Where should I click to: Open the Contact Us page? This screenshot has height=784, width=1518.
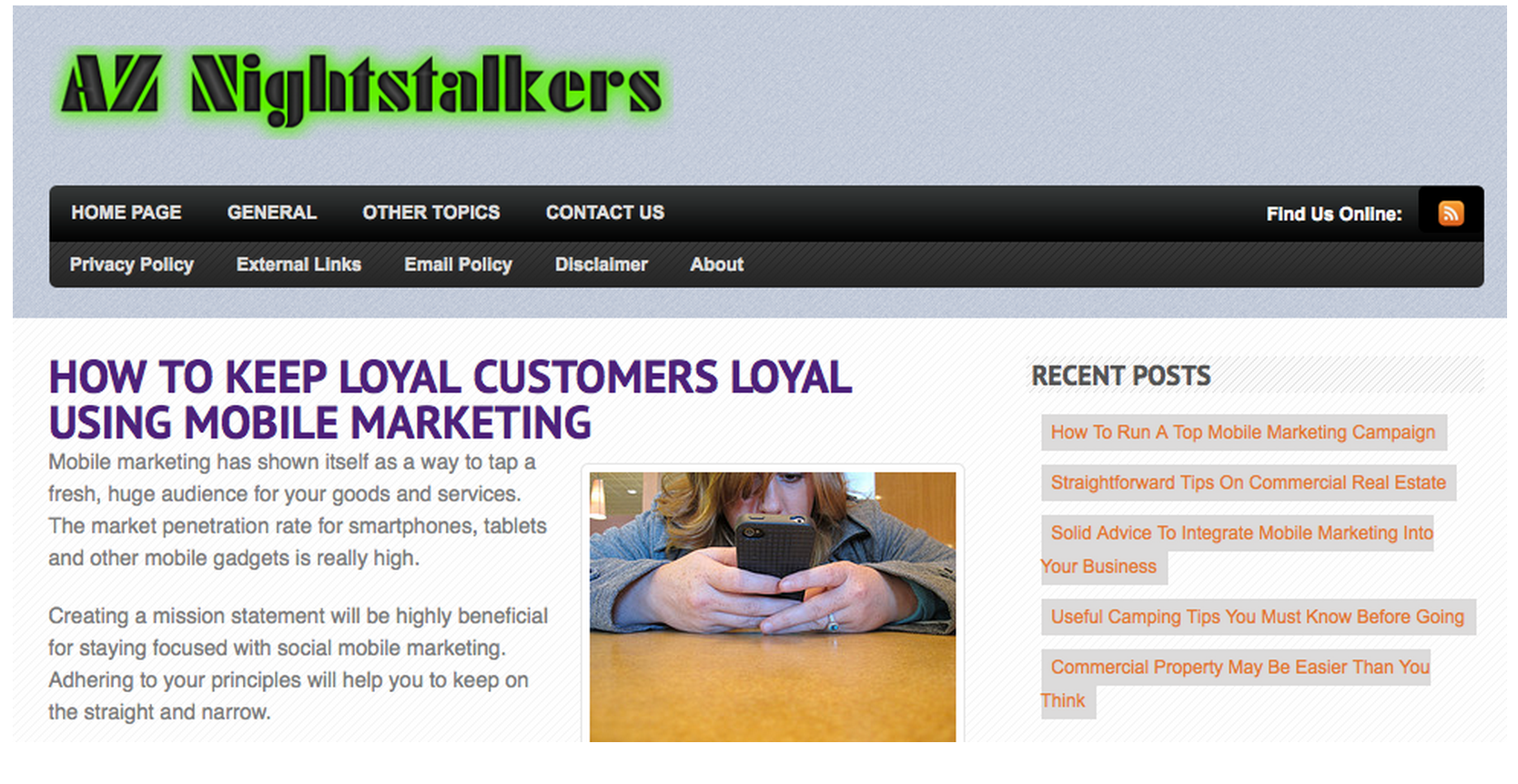coord(605,213)
